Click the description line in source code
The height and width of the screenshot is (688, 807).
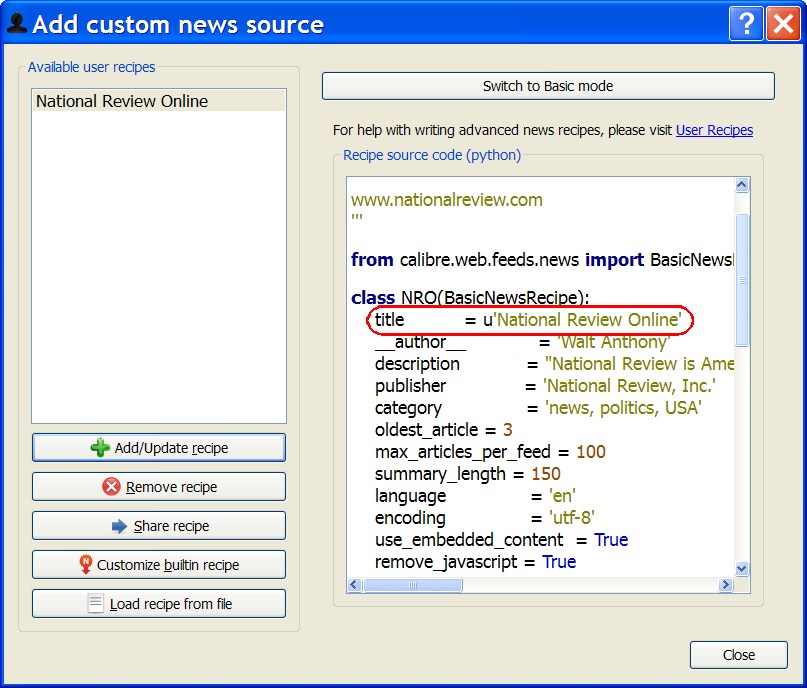click(x=554, y=364)
